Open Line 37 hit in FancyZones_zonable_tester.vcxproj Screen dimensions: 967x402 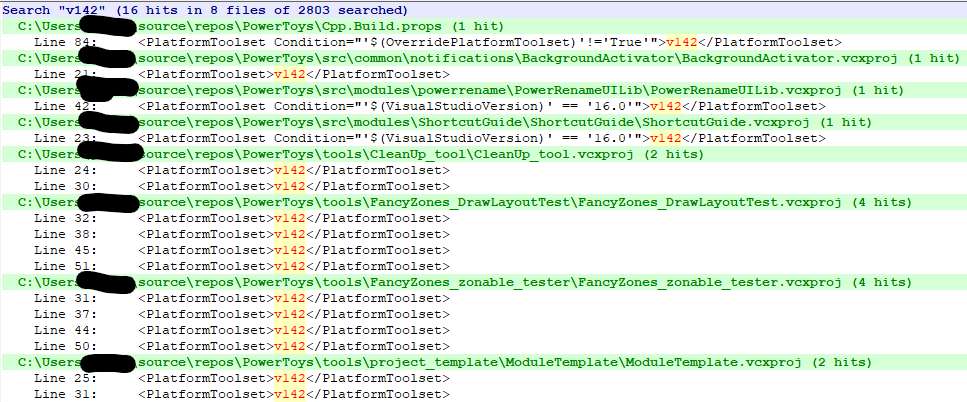point(484,314)
